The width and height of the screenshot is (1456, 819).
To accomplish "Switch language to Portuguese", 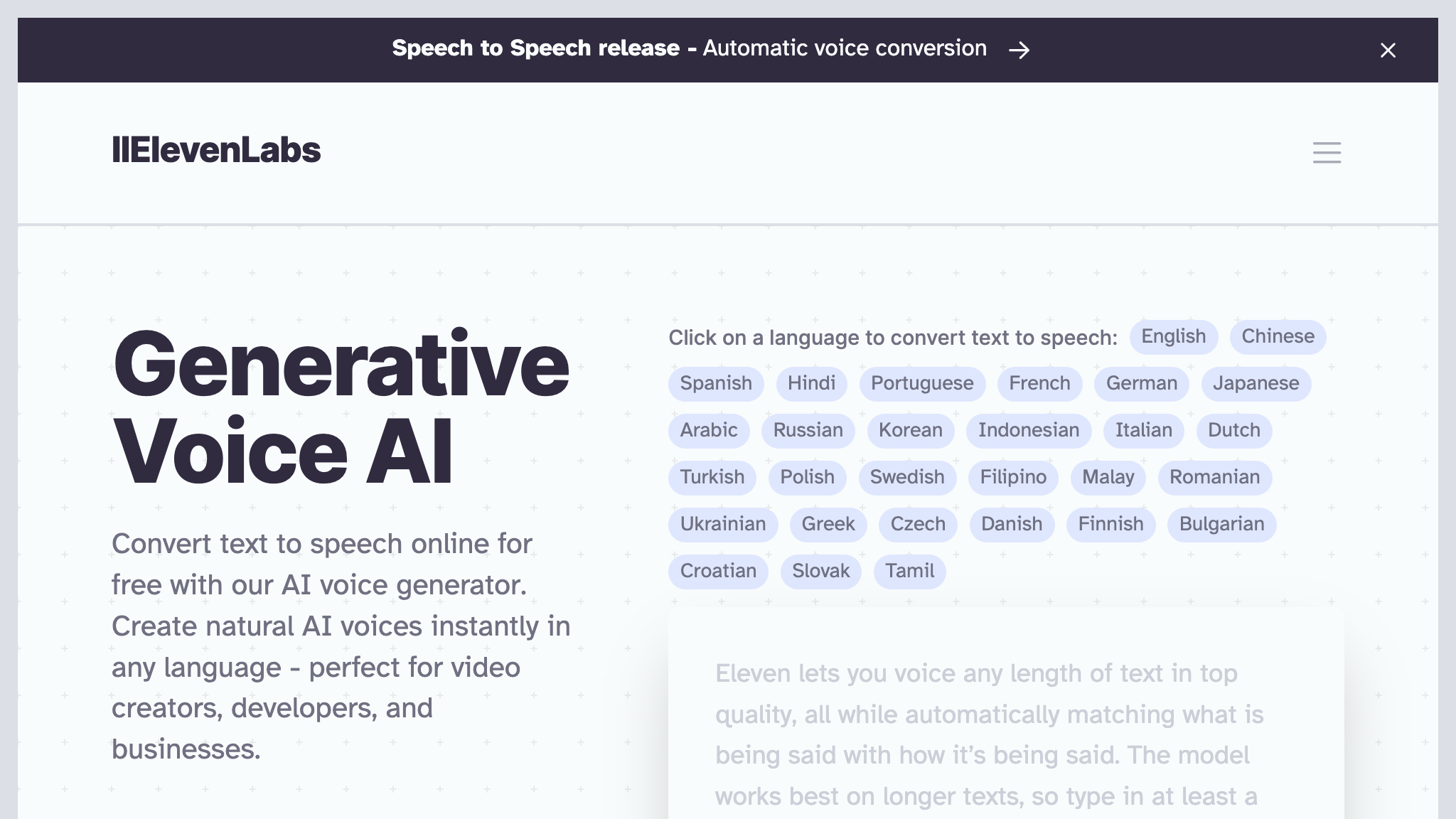I will pyautogui.click(x=922, y=383).
